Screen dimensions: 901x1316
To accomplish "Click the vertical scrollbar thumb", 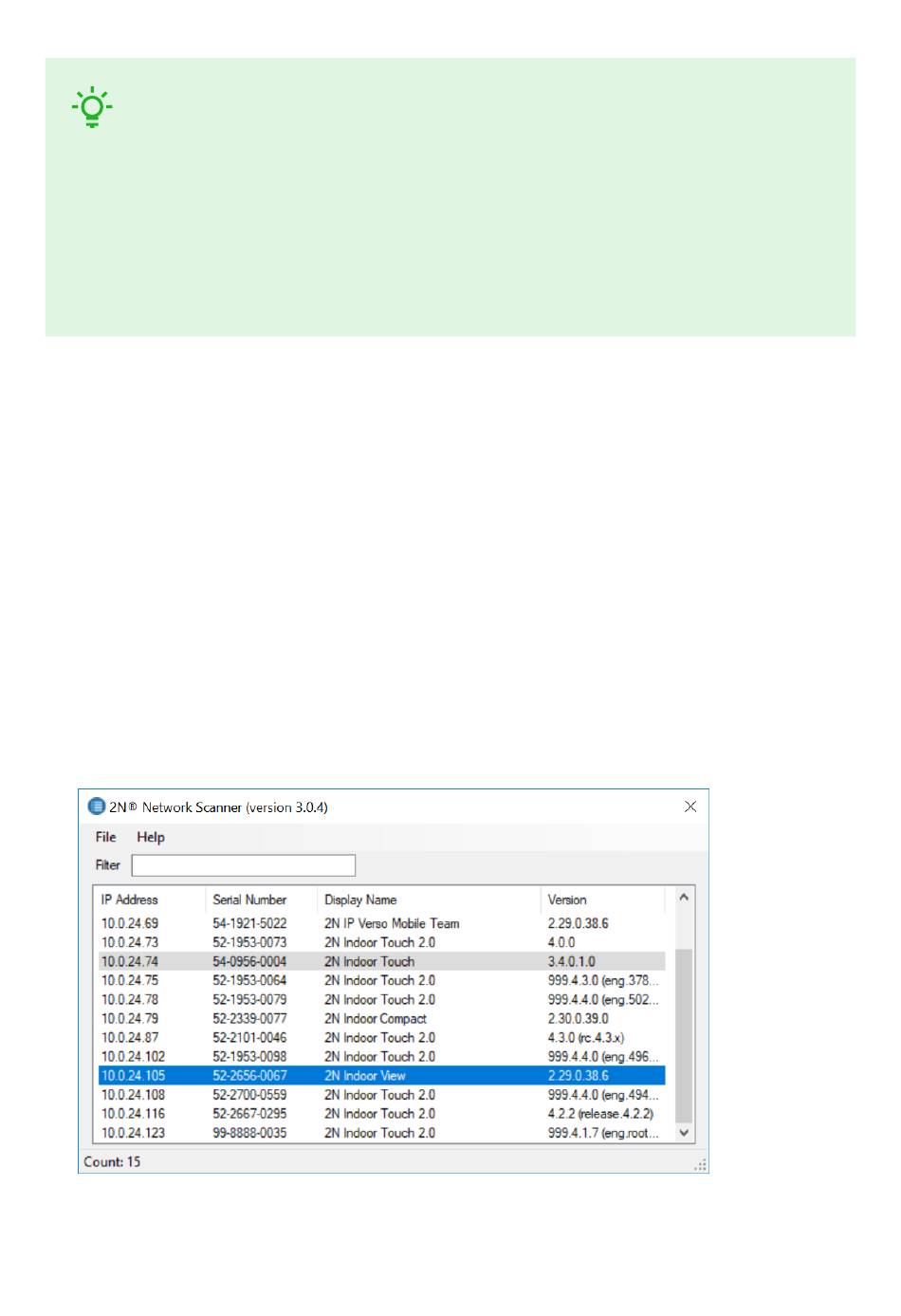I will [x=684, y=1036].
